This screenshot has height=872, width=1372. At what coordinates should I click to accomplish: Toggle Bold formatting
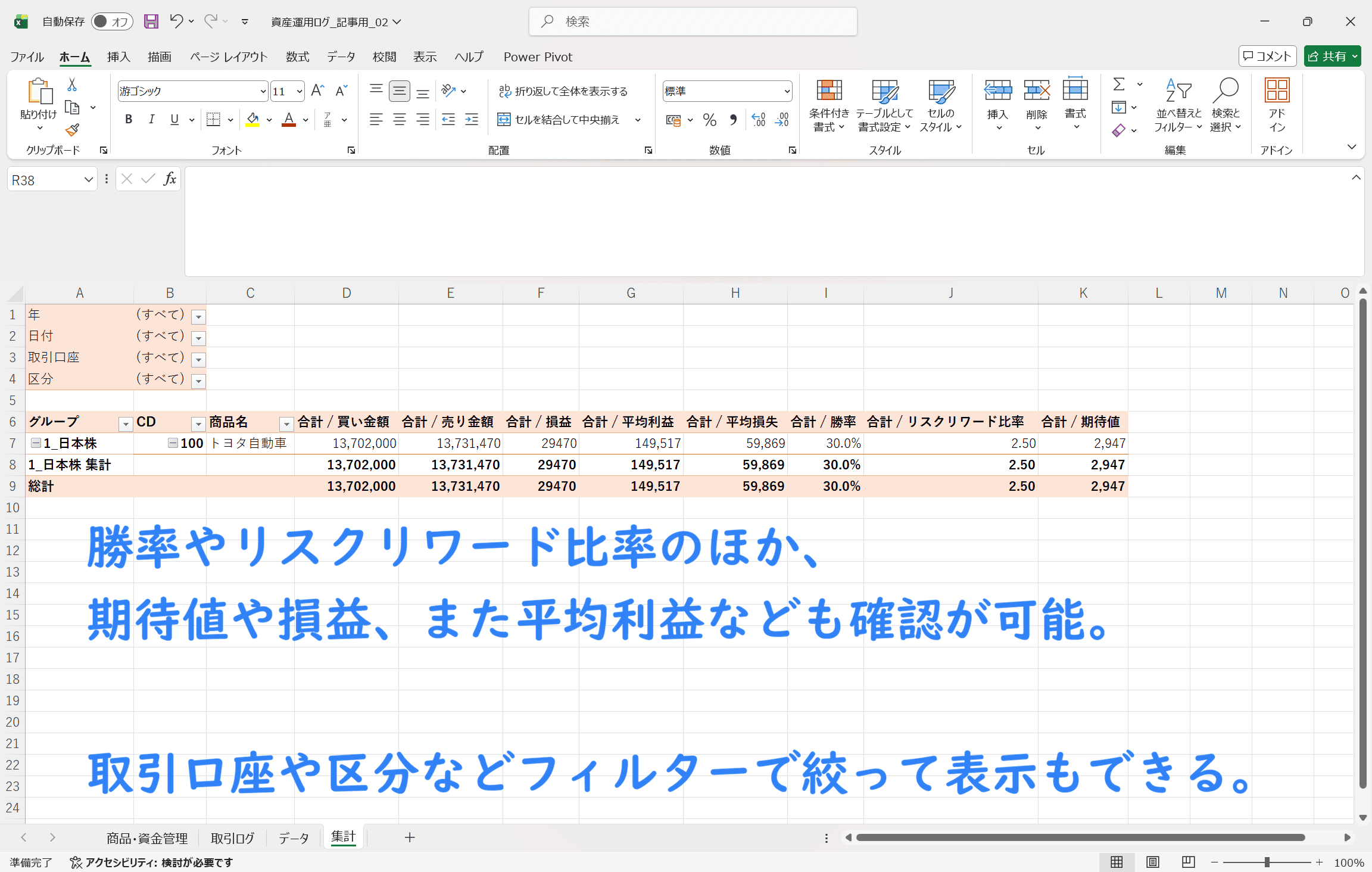pyautogui.click(x=129, y=120)
